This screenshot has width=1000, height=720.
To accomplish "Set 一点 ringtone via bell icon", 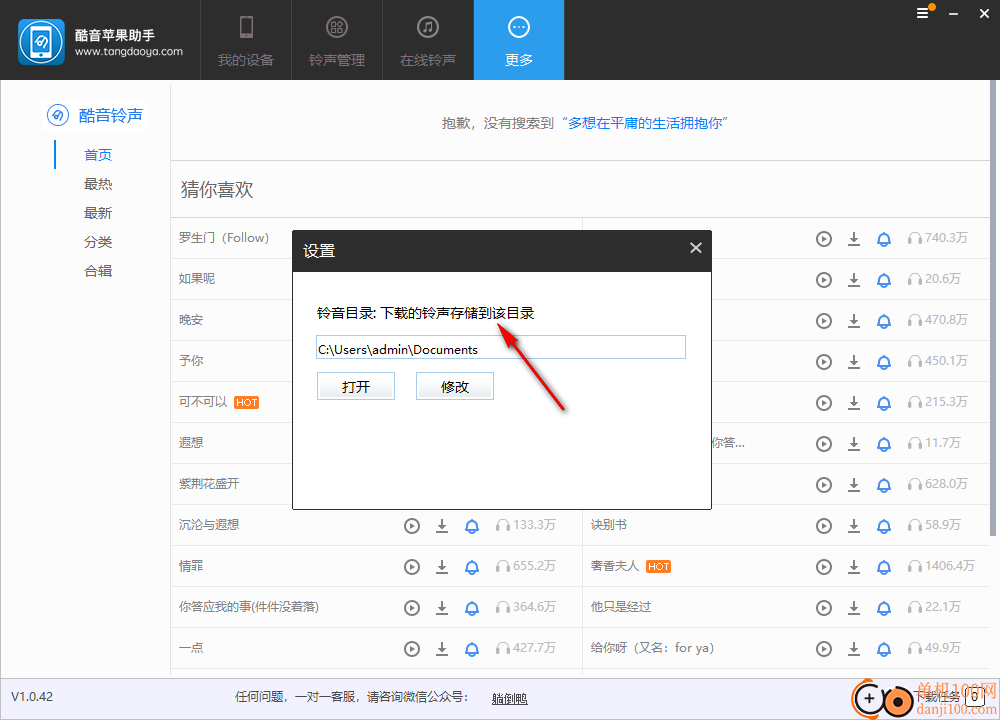I will click(472, 649).
